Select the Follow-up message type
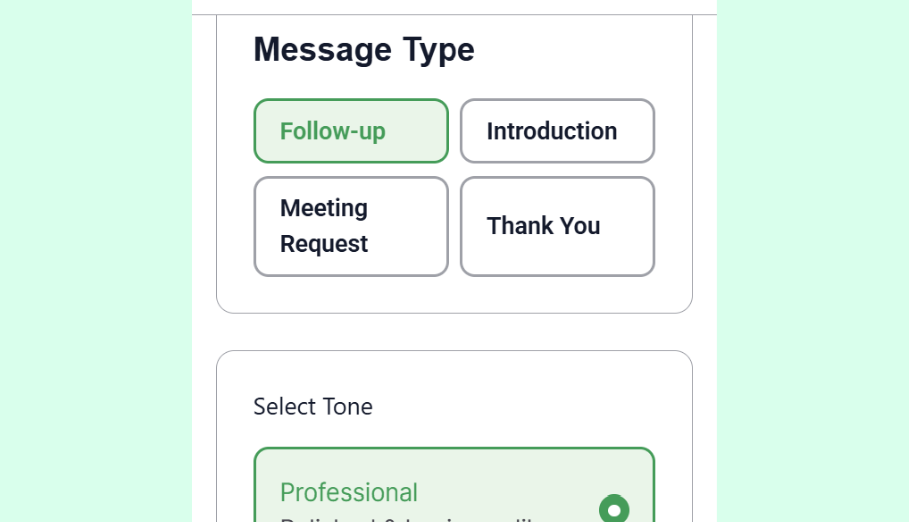This screenshot has height=522, width=909. coord(350,131)
